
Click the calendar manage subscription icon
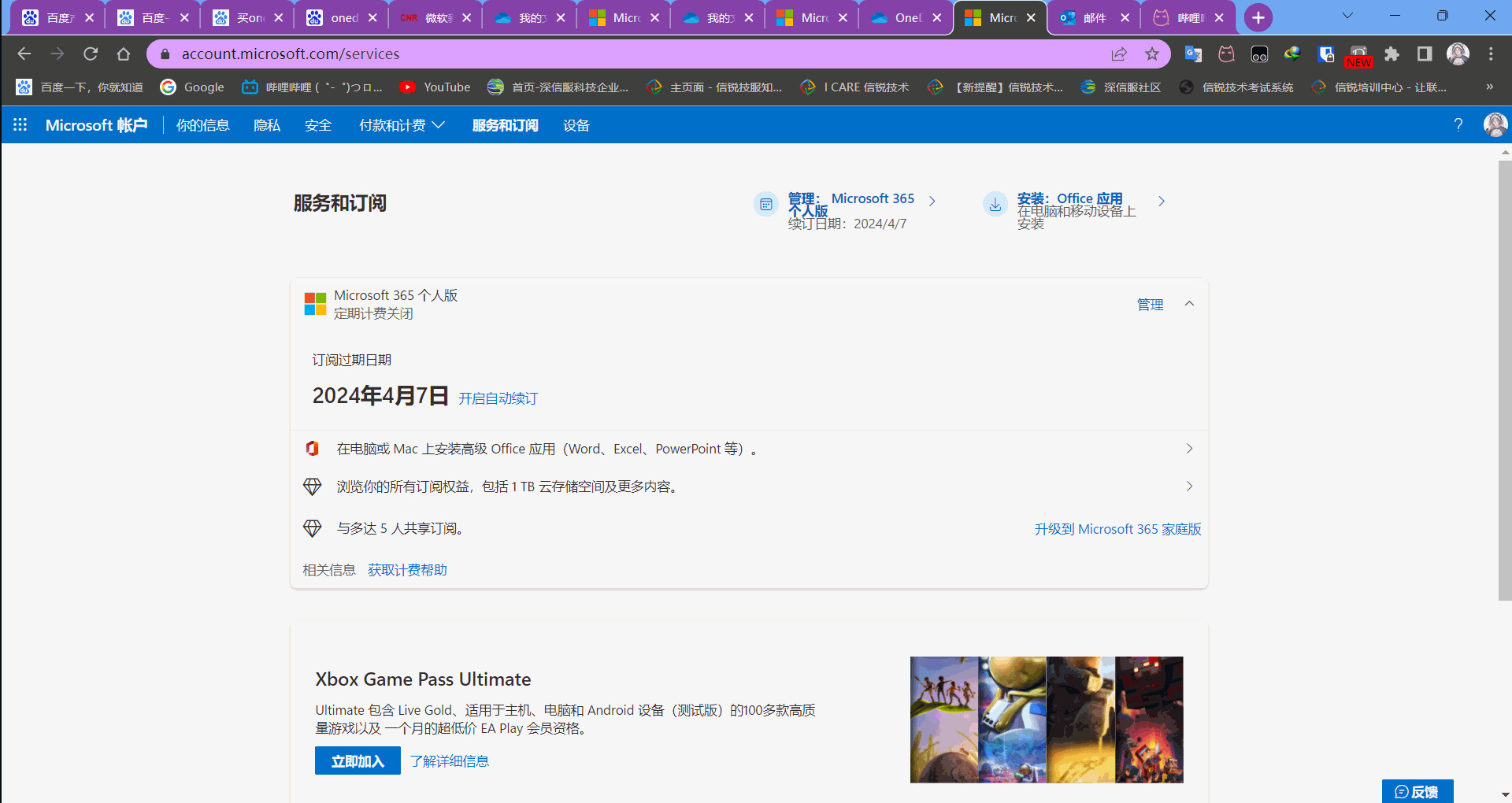click(x=765, y=204)
